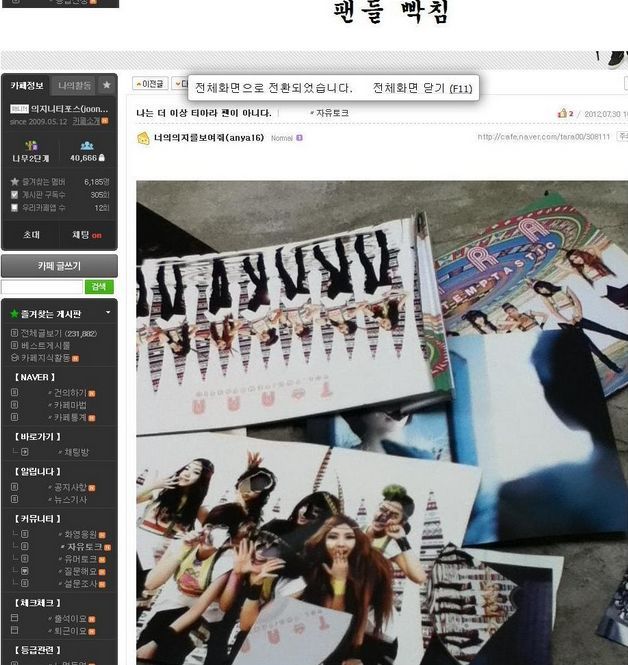This screenshot has width=628, height=665.
Task: Click the 카페 글쓰기 button
Action: coord(59,266)
